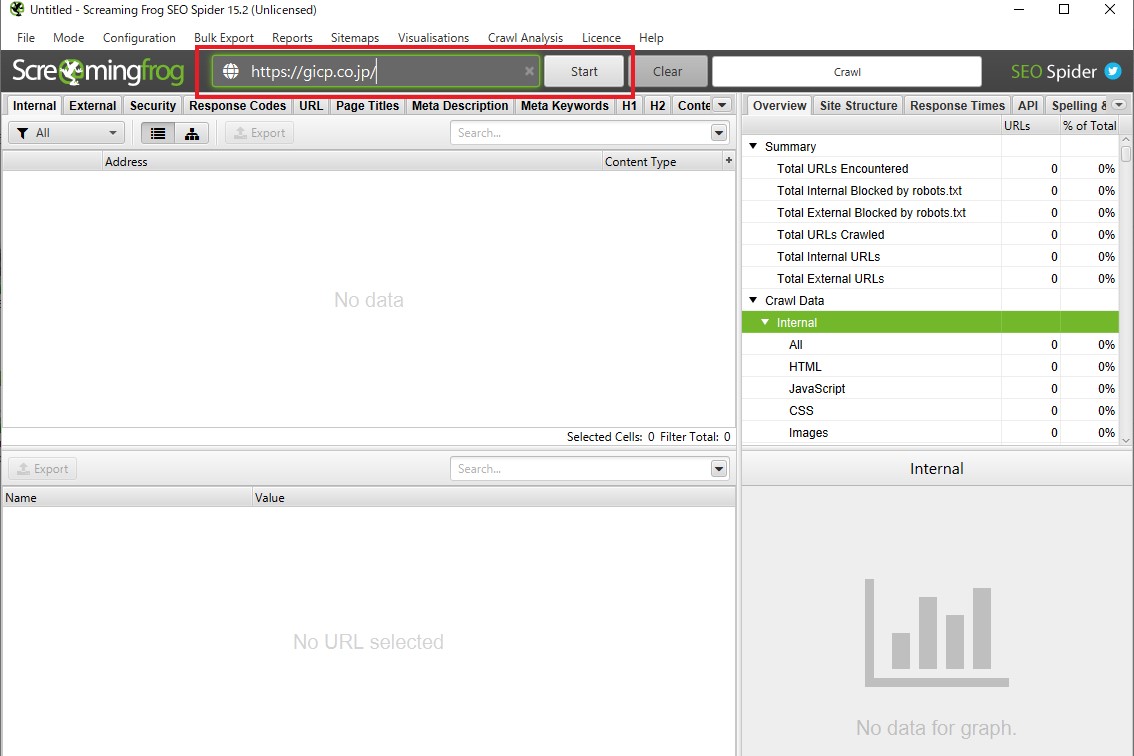Click the app icon in title bar
Screen dimensions: 1134x756
17,9
